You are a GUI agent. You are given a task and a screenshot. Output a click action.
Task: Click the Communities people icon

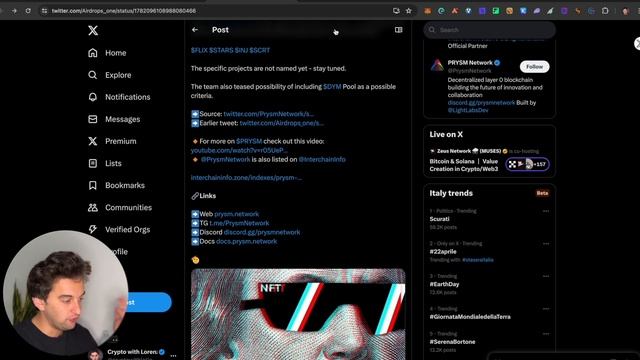(93, 207)
